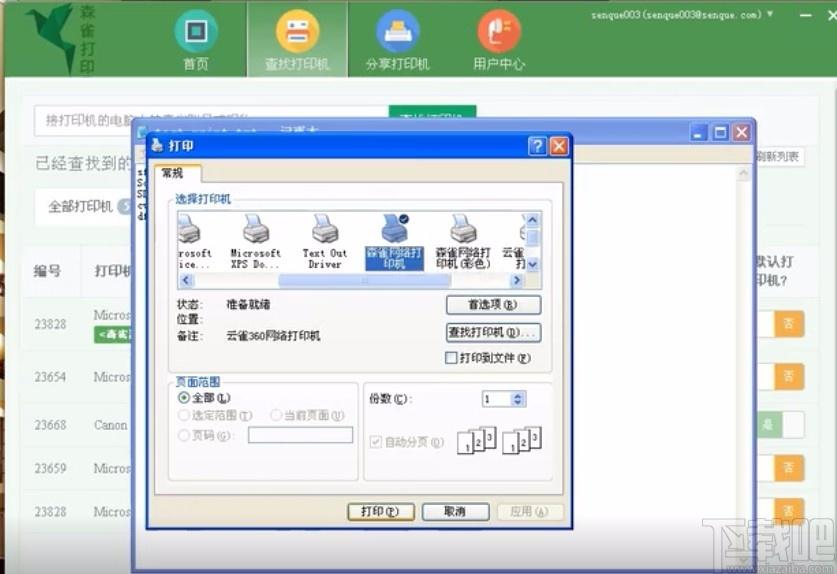Click the 云雀360网络打印机 remark text
The height and width of the screenshot is (574, 837).
pyautogui.click(x=273, y=336)
